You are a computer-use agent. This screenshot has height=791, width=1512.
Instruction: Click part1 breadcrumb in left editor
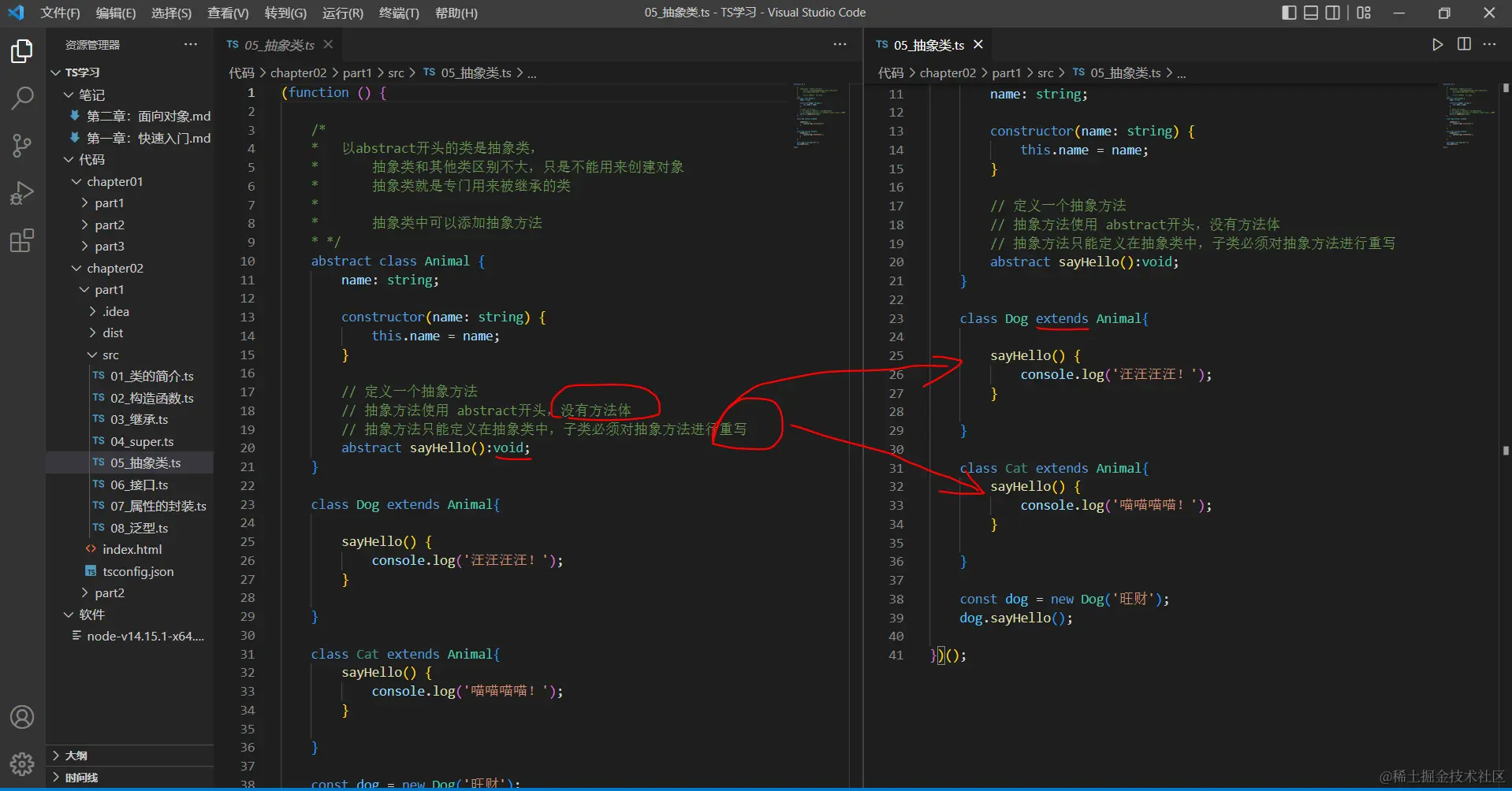click(356, 73)
